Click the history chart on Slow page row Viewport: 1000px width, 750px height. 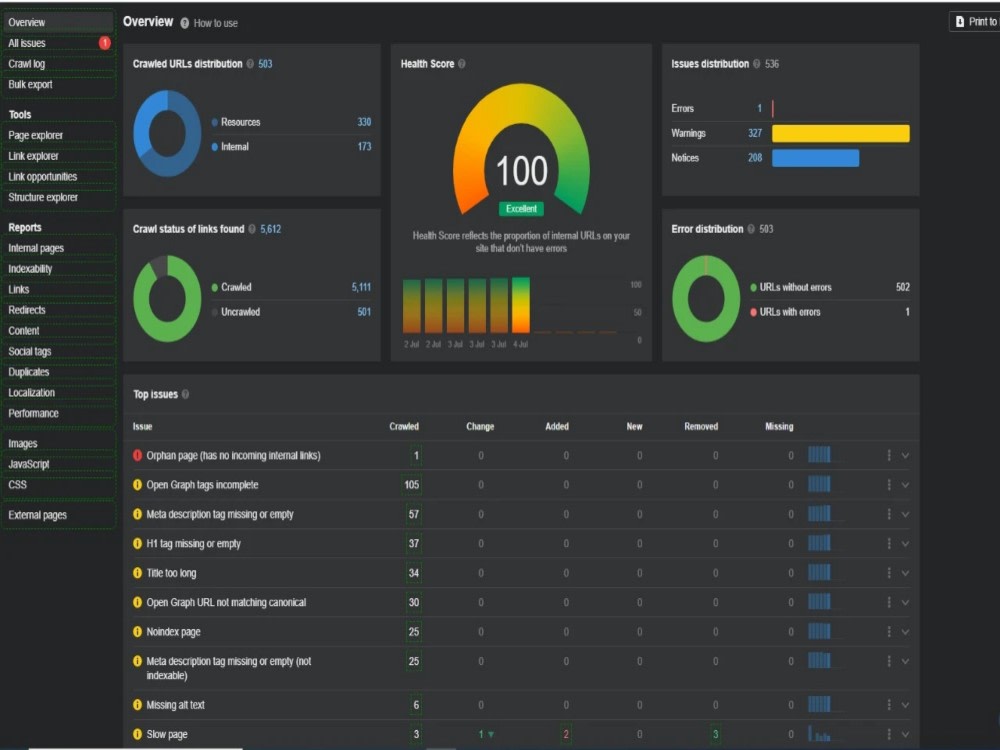[819, 733]
